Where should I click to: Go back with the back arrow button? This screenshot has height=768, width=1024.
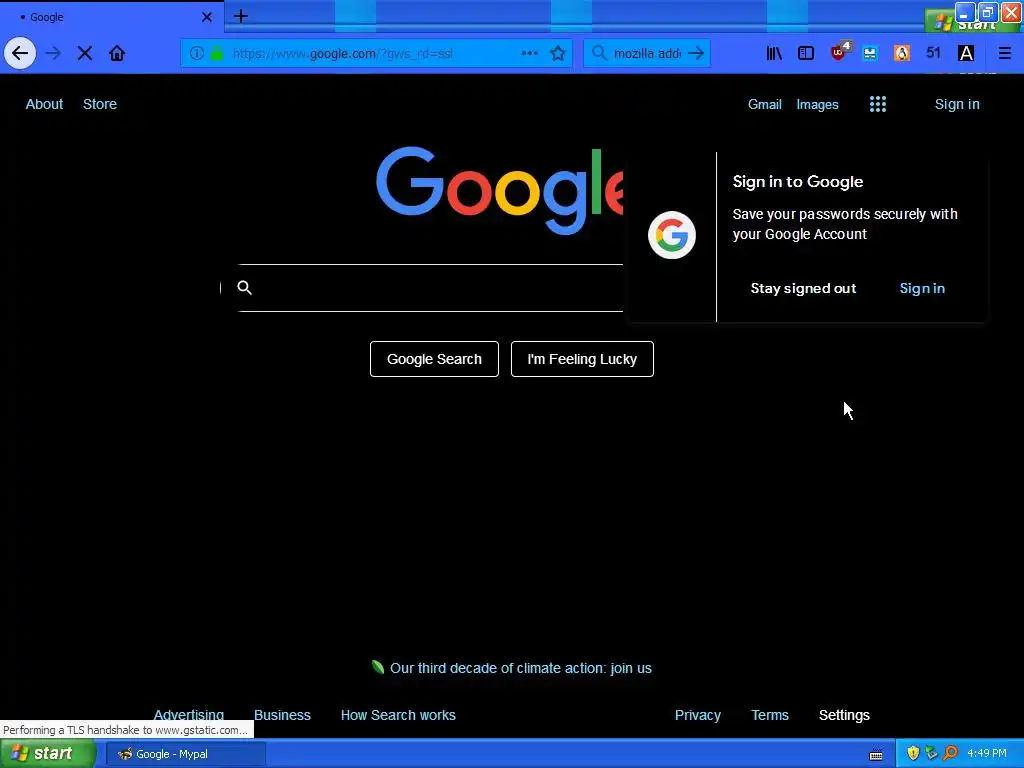coord(20,54)
